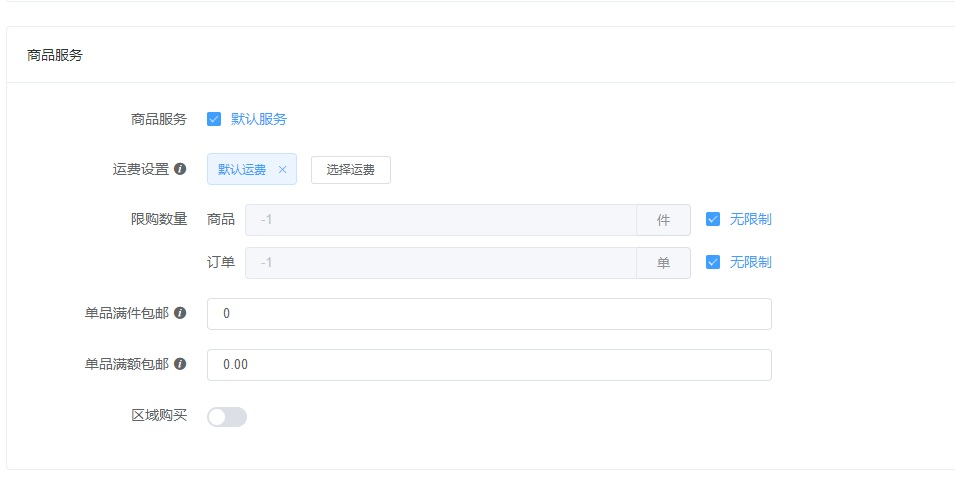Screen dimensions: 956x484
Task: Click the 订单 limit quantity input field
Action: [441, 263]
